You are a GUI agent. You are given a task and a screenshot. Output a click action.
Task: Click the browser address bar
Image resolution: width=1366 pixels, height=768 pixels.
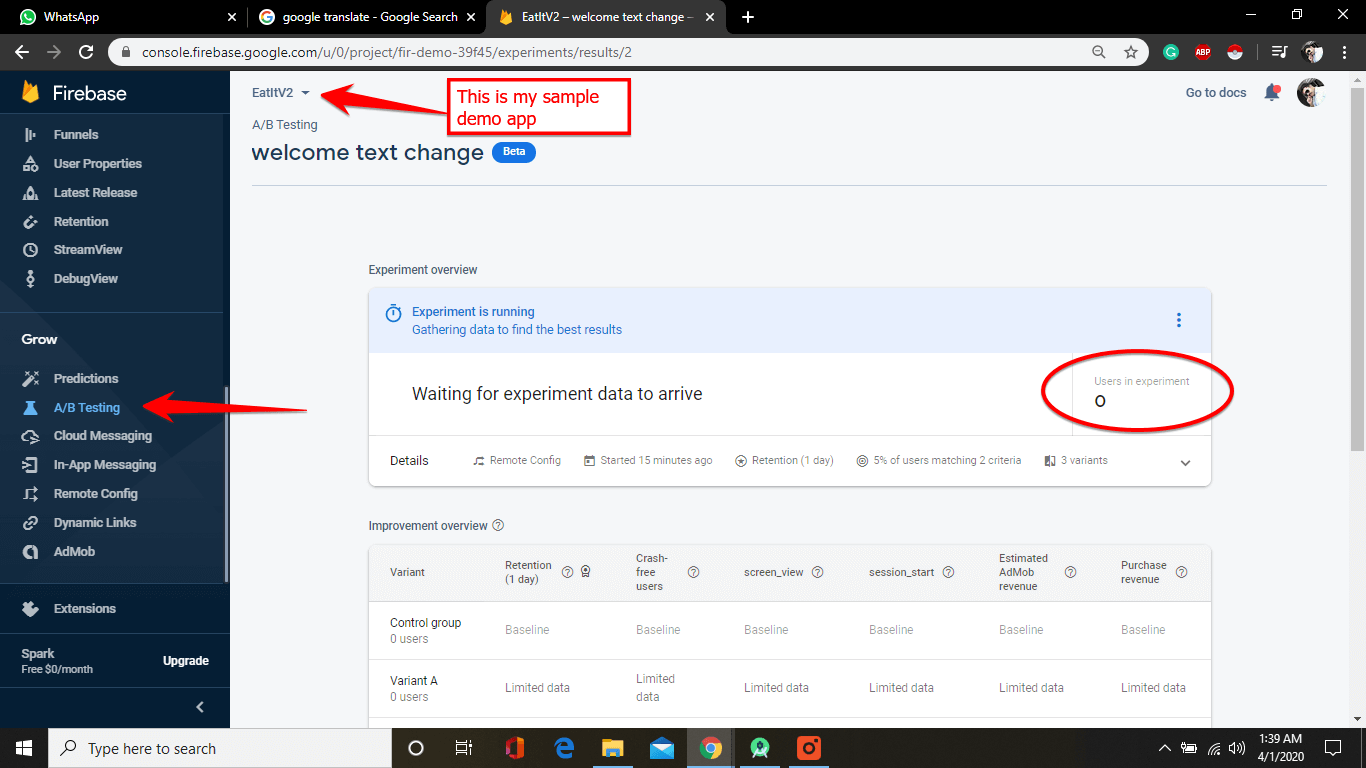coord(600,52)
